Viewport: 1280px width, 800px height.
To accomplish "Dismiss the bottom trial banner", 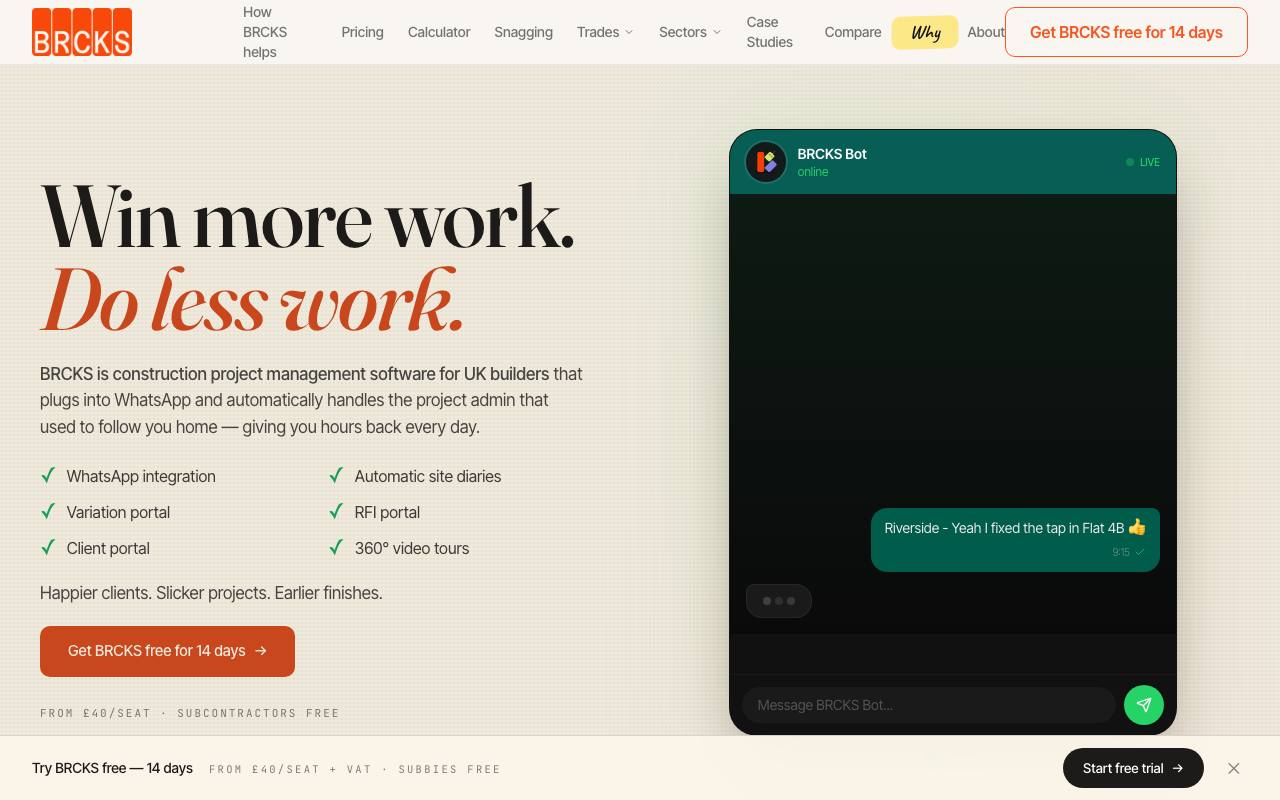I will [1233, 768].
